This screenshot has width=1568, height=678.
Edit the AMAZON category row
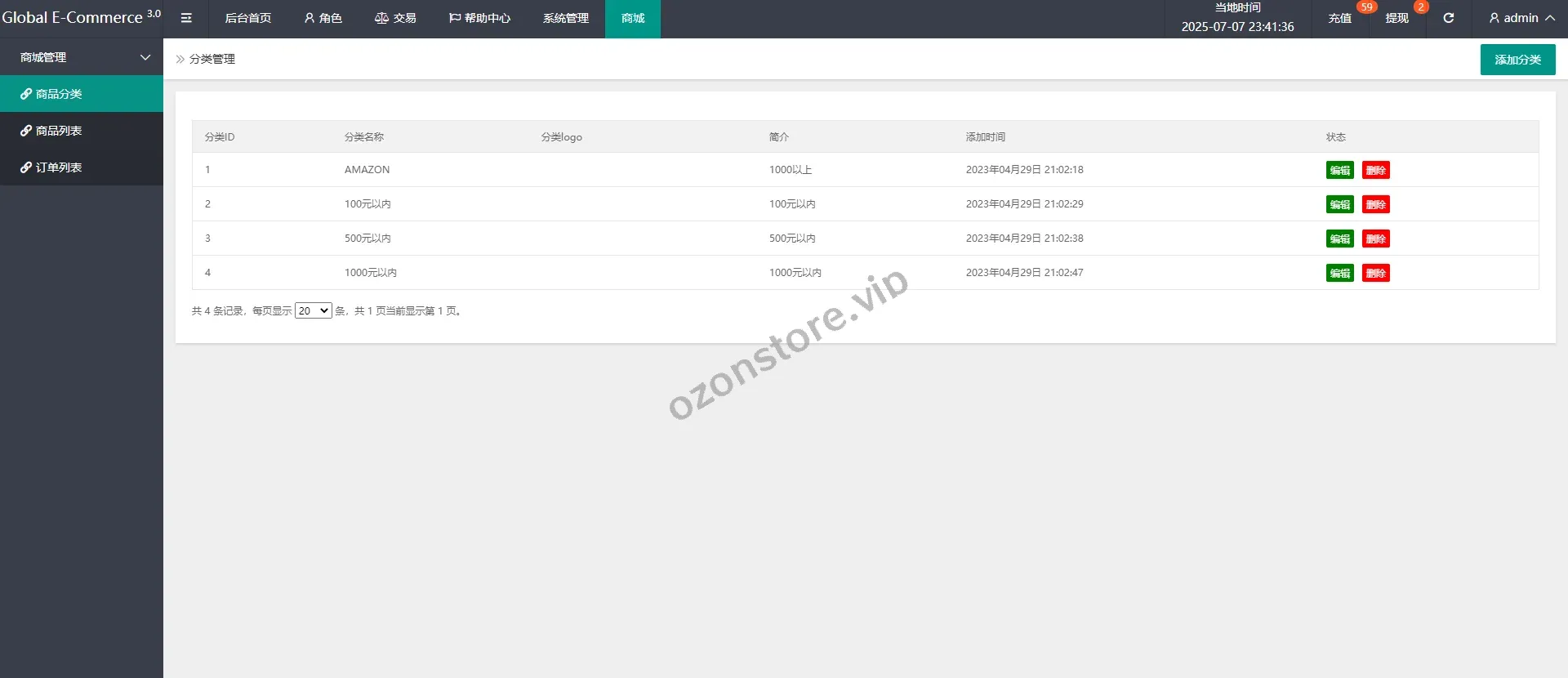pos(1339,170)
